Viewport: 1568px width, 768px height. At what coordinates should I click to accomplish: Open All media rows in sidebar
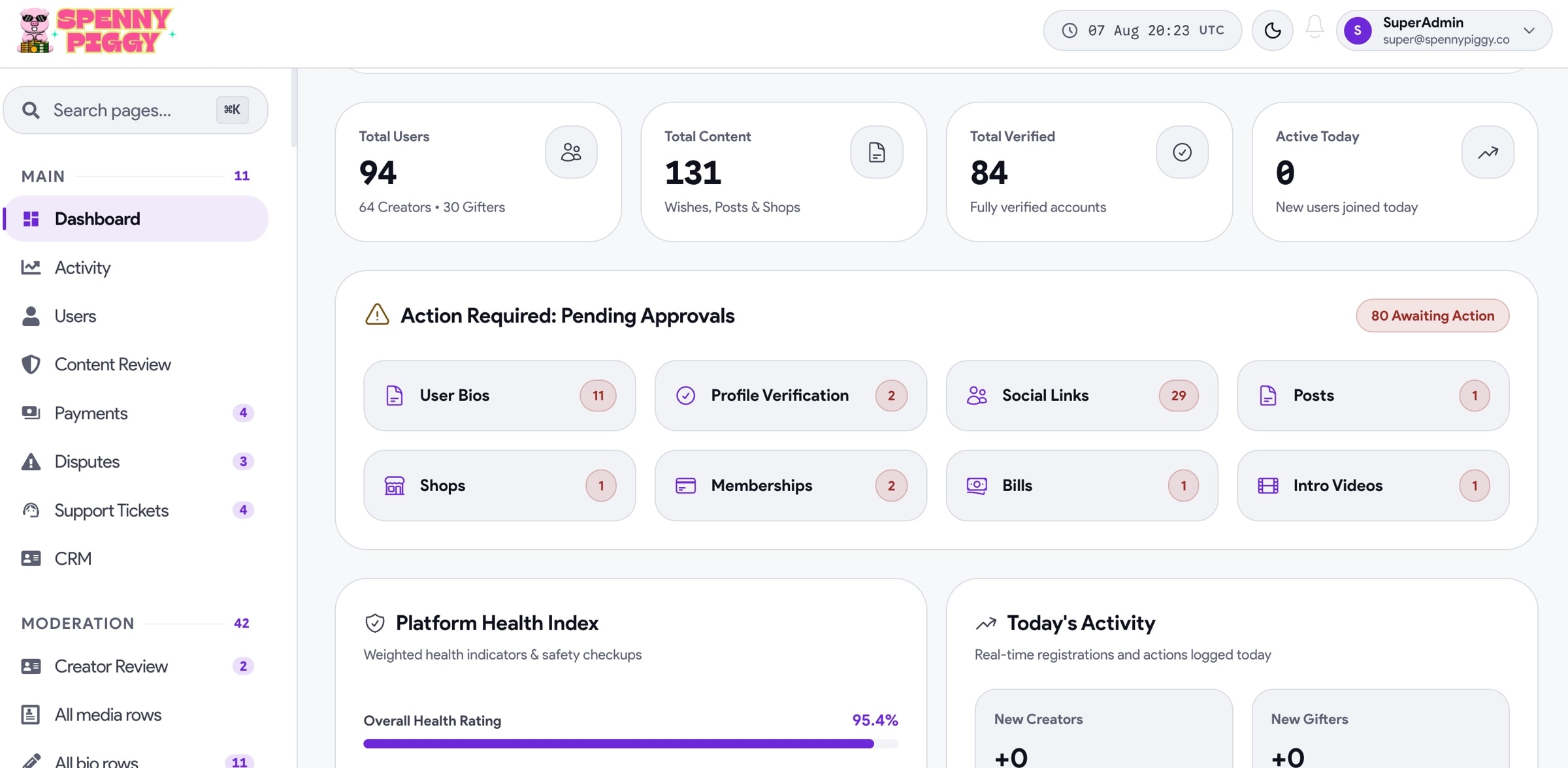click(x=135, y=714)
